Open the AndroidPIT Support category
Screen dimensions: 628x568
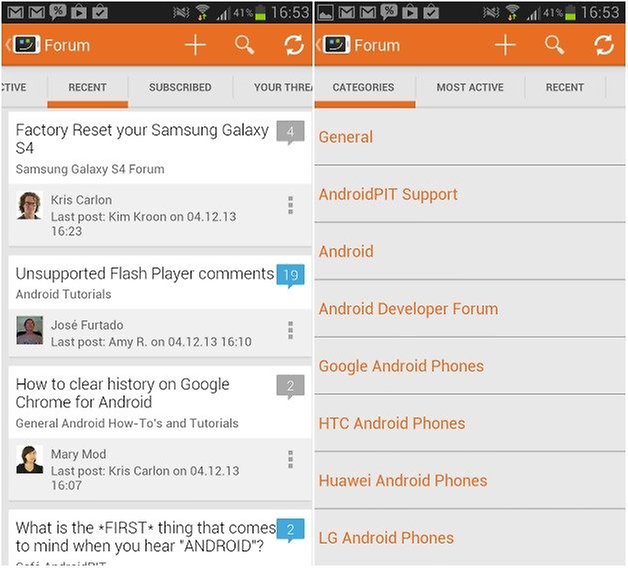point(470,194)
